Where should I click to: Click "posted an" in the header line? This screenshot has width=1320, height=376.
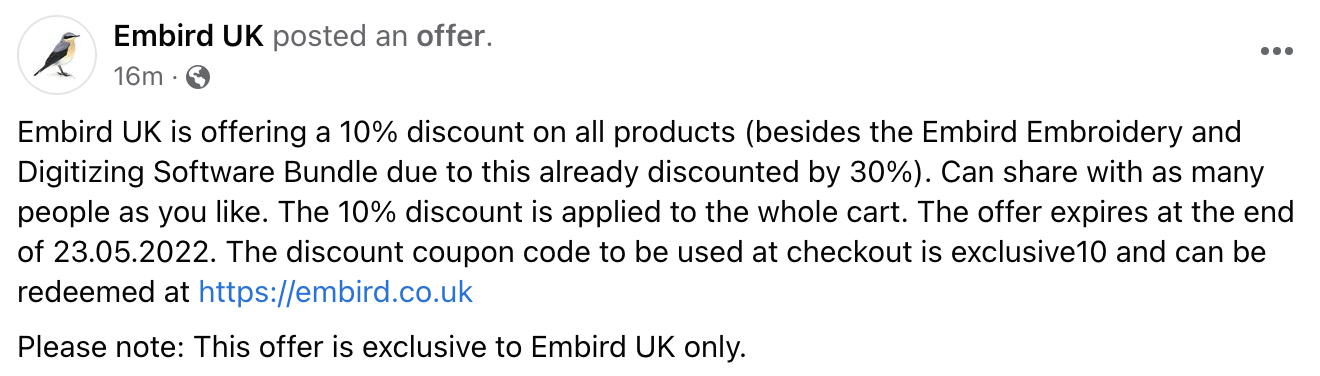pos(340,37)
